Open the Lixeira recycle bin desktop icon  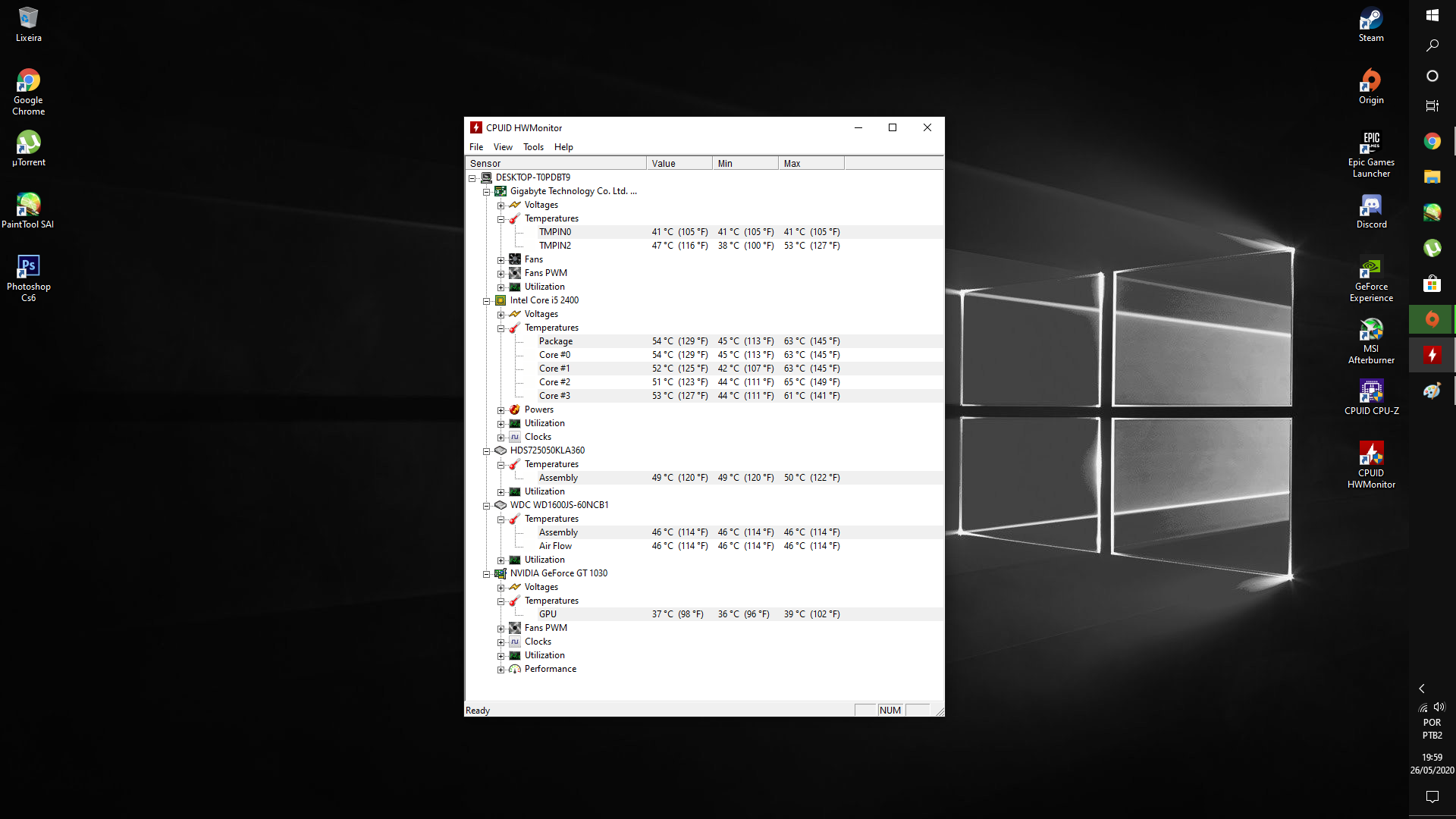coord(28,24)
